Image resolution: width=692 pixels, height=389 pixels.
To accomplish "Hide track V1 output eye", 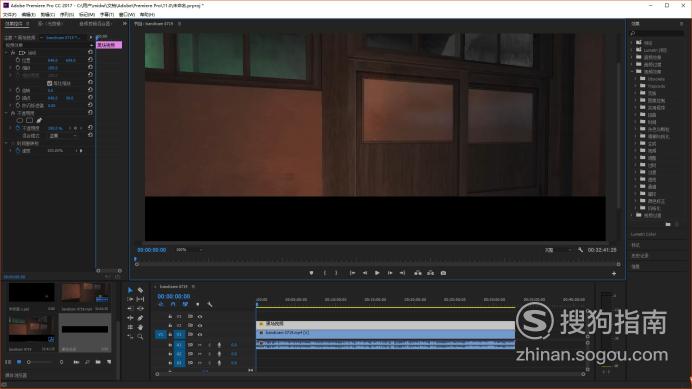I will 200,334.
